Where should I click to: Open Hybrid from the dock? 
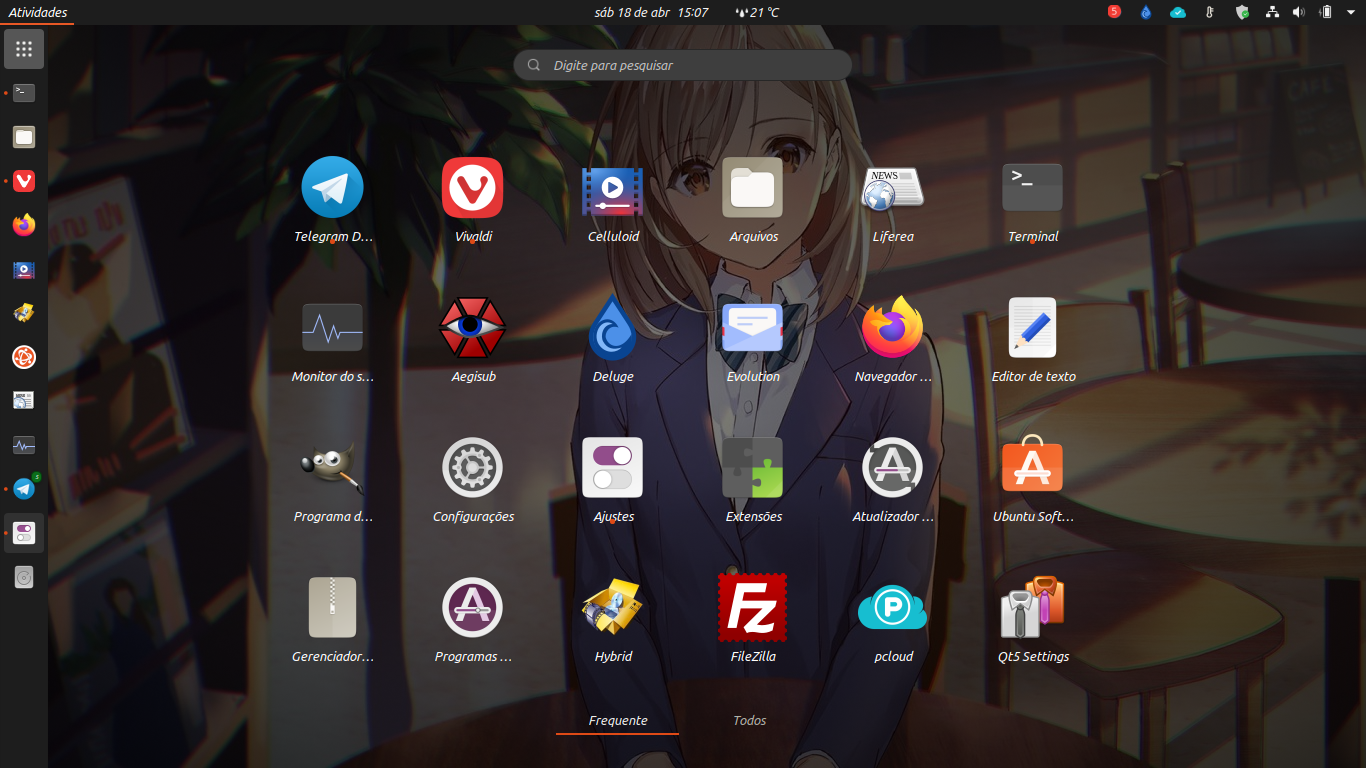(x=24, y=313)
